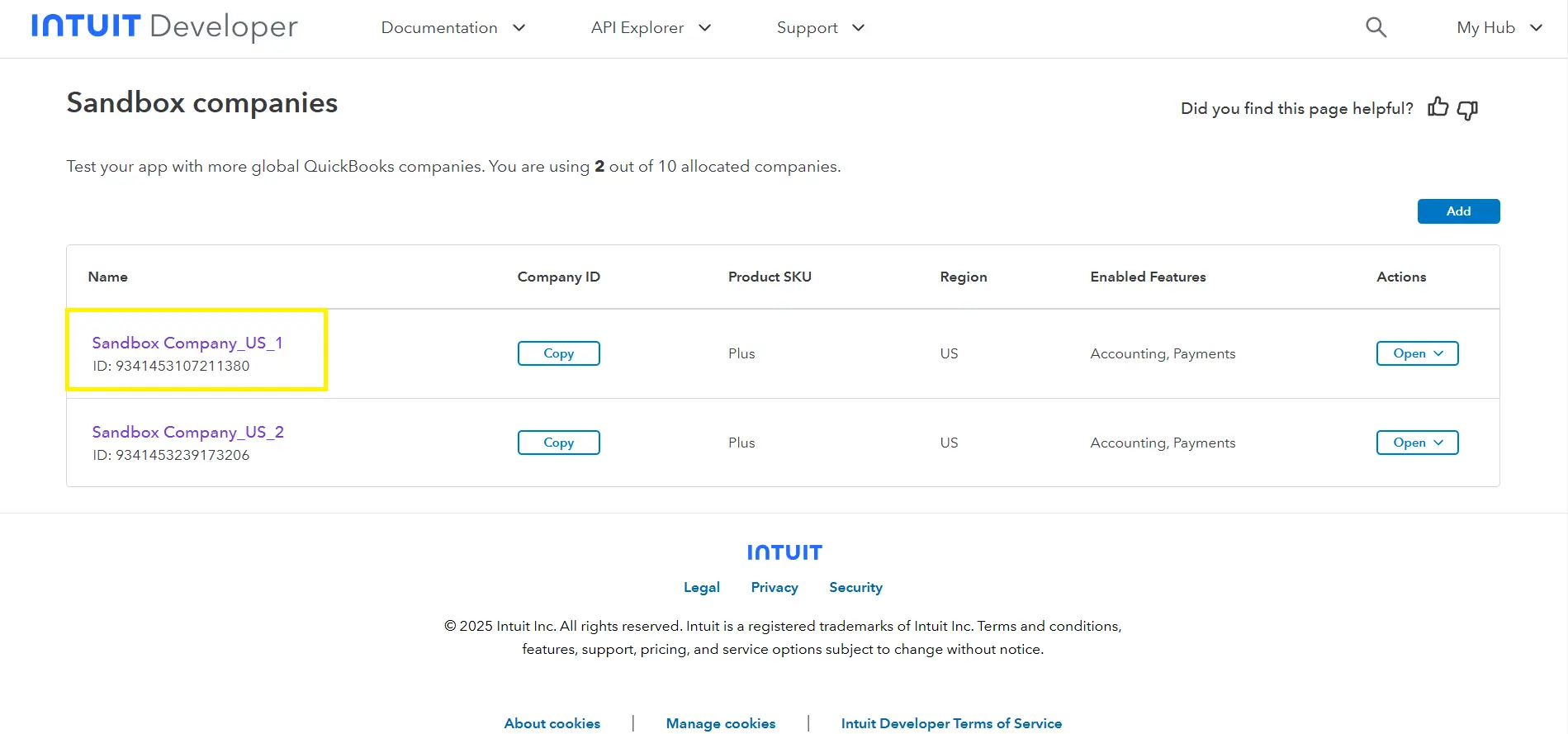This screenshot has width=1568, height=734.
Task: Select the ID 9341453239173206 text
Action: coord(171,455)
